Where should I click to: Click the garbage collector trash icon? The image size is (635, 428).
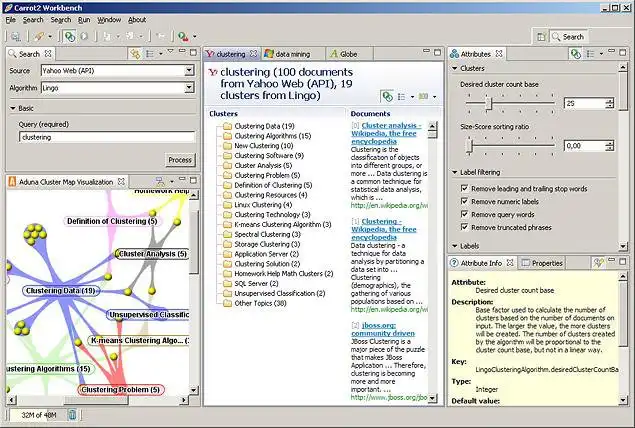coord(73,414)
